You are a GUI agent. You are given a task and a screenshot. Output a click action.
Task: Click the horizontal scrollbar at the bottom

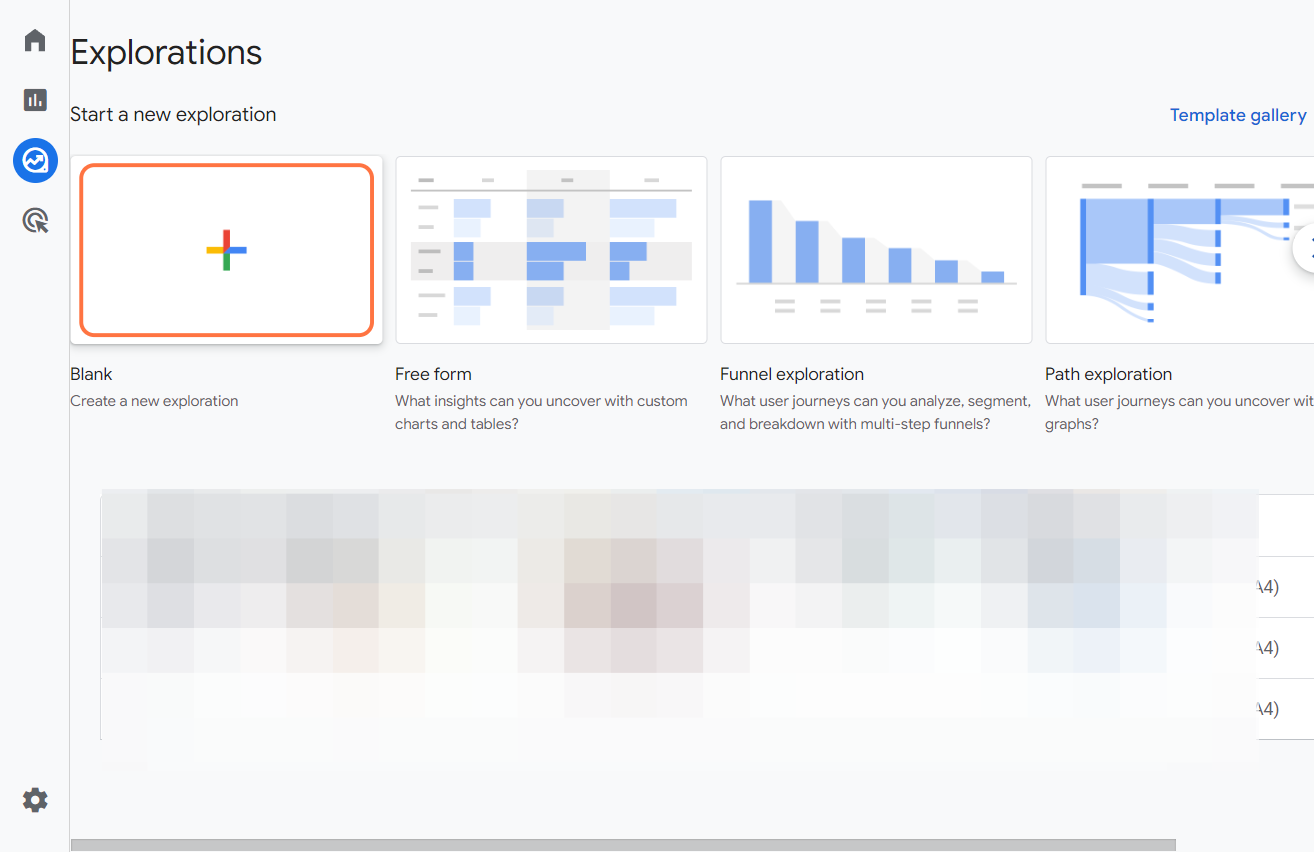(623, 845)
